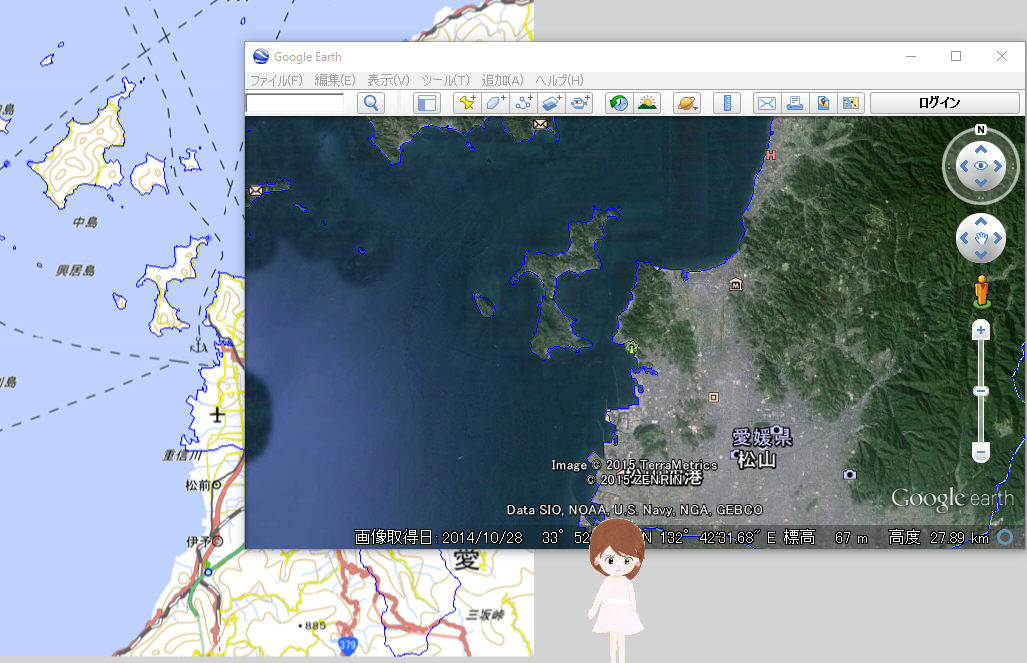Click the ログイン button

click(939, 103)
